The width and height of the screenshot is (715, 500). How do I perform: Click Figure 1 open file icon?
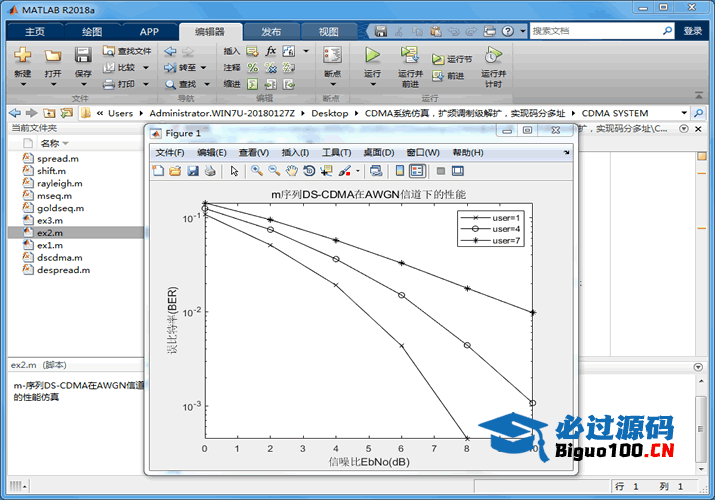click(175, 171)
